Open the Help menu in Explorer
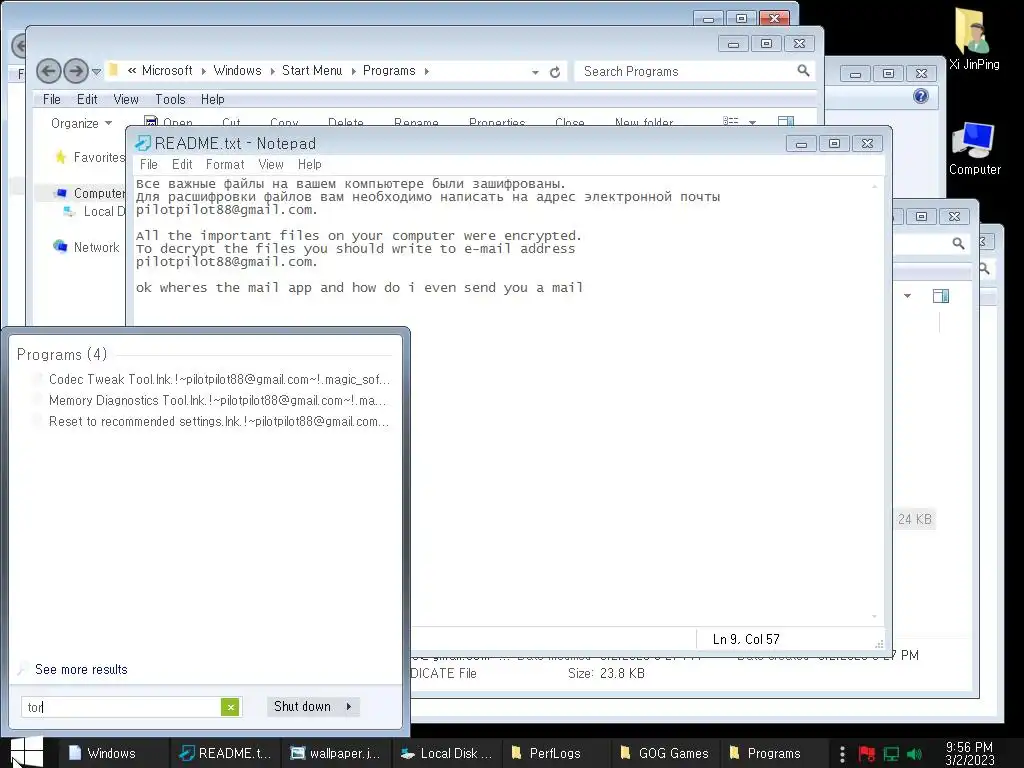Screen dimensions: 1024x768 click(212, 99)
